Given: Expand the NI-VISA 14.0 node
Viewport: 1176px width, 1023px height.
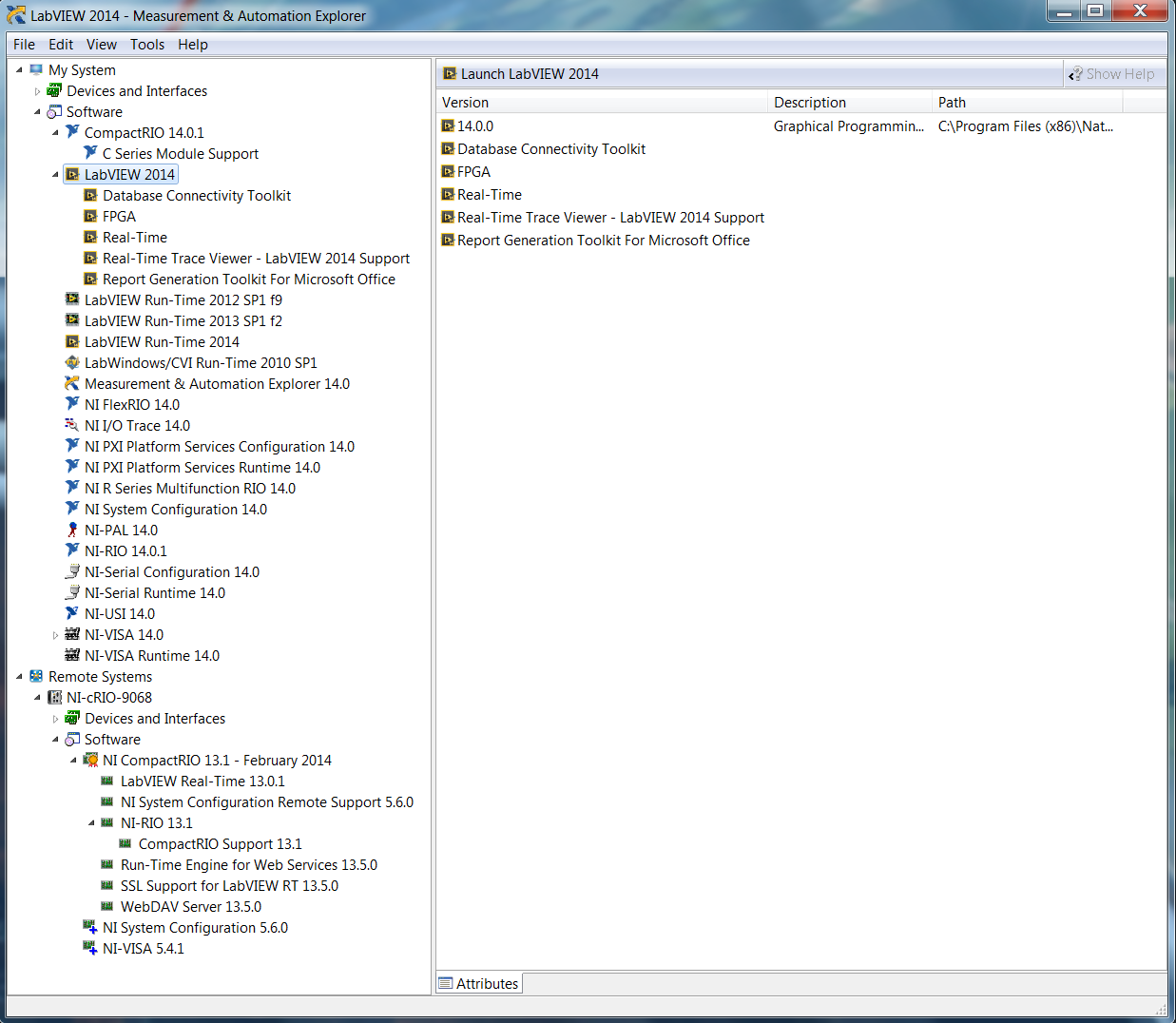Looking at the screenshot, I should pyautogui.click(x=55, y=634).
